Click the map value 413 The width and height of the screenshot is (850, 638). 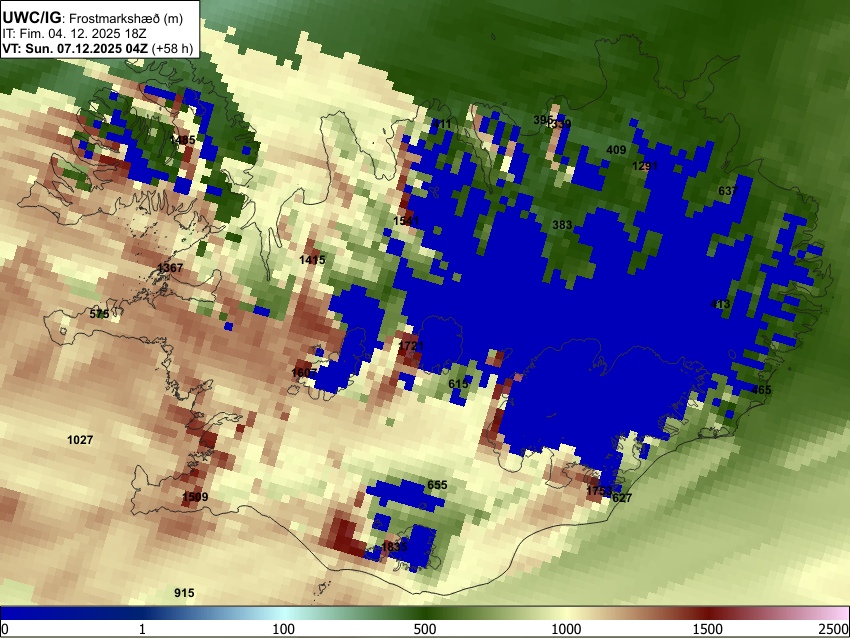click(x=720, y=305)
